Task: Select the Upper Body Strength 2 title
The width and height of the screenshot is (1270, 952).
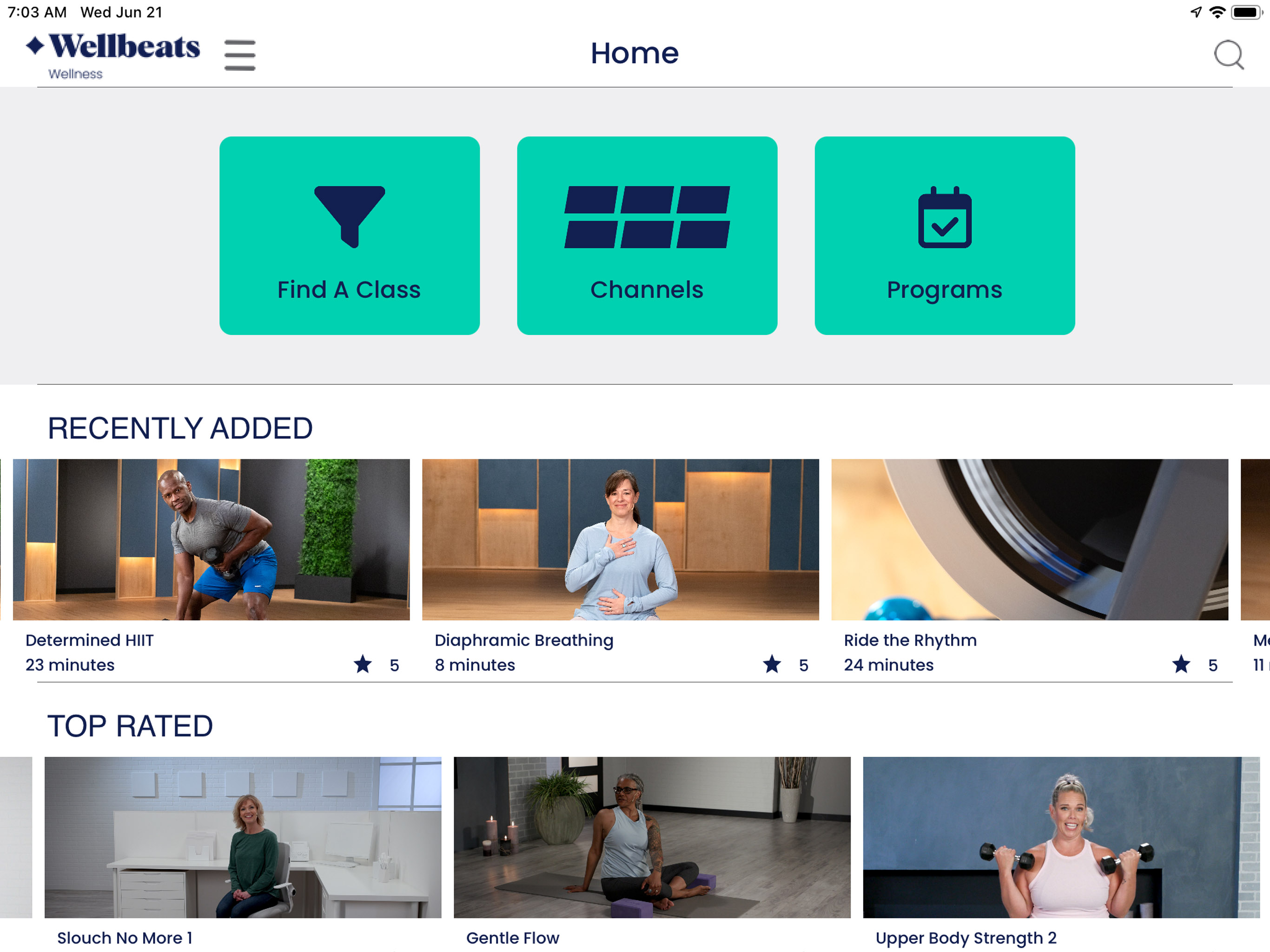Action: [966, 938]
